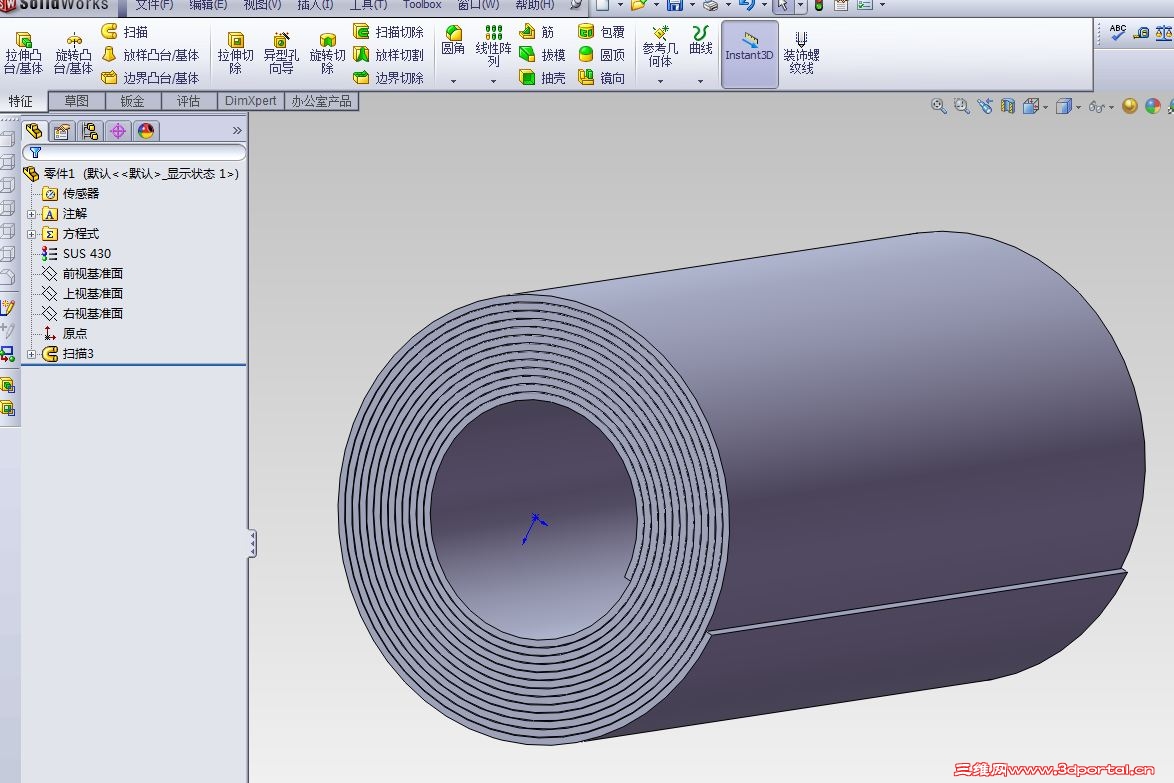Click the spell check ABC icon
This screenshot has height=783, width=1174.
(1118, 32)
